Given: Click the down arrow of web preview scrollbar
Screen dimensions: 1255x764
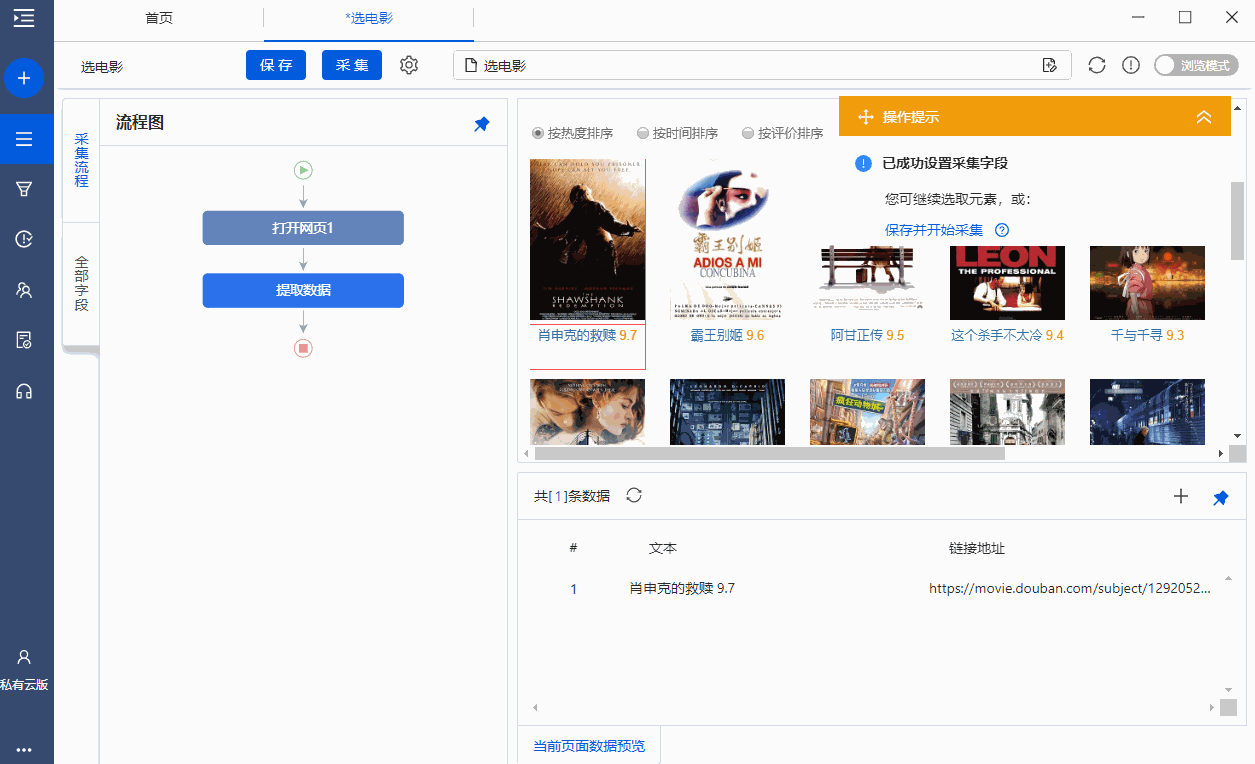Looking at the screenshot, I should click(1237, 436).
